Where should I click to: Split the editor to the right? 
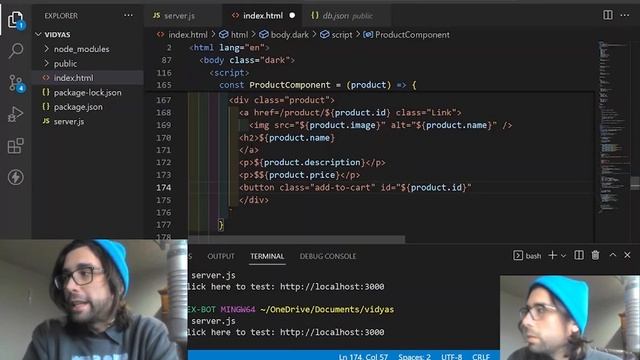pos(608,15)
